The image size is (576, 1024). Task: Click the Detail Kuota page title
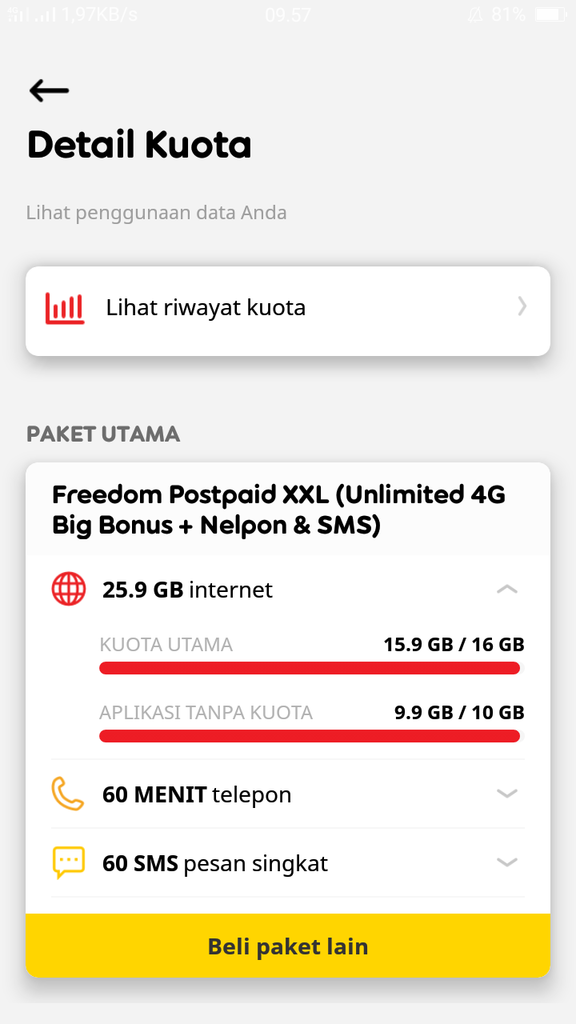(139, 145)
